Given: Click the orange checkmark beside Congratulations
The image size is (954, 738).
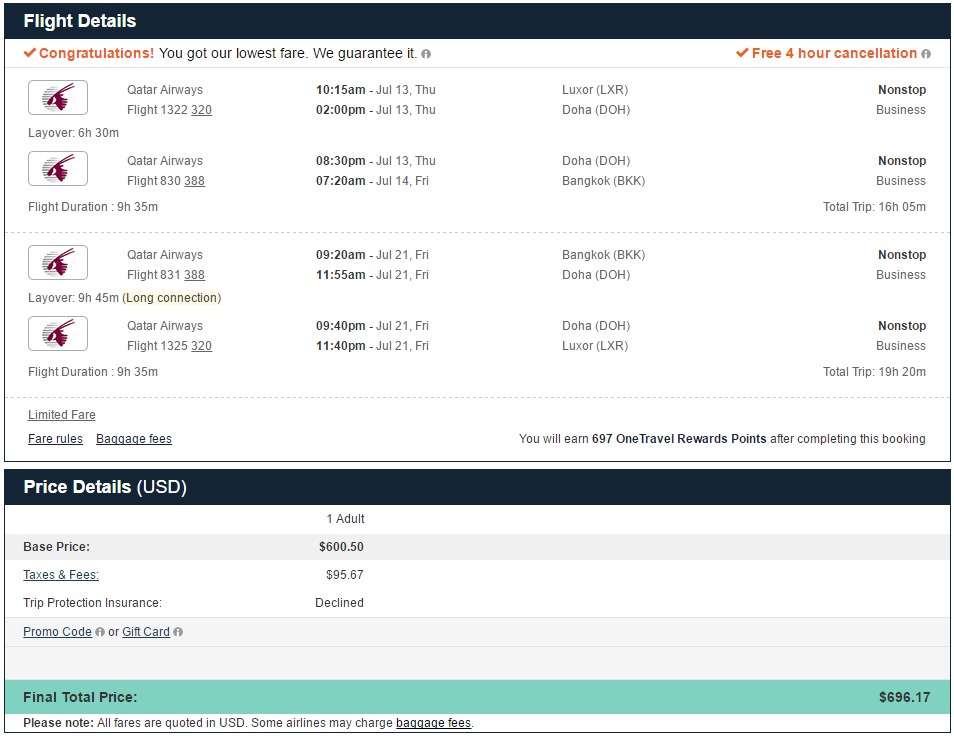Looking at the screenshot, I should pyautogui.click(x=30, y=53).
